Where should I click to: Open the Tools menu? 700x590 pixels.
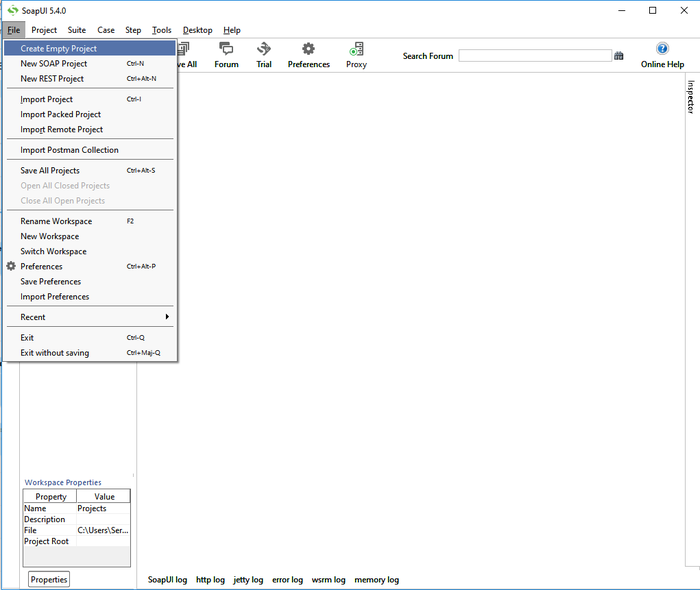(161, 30)
